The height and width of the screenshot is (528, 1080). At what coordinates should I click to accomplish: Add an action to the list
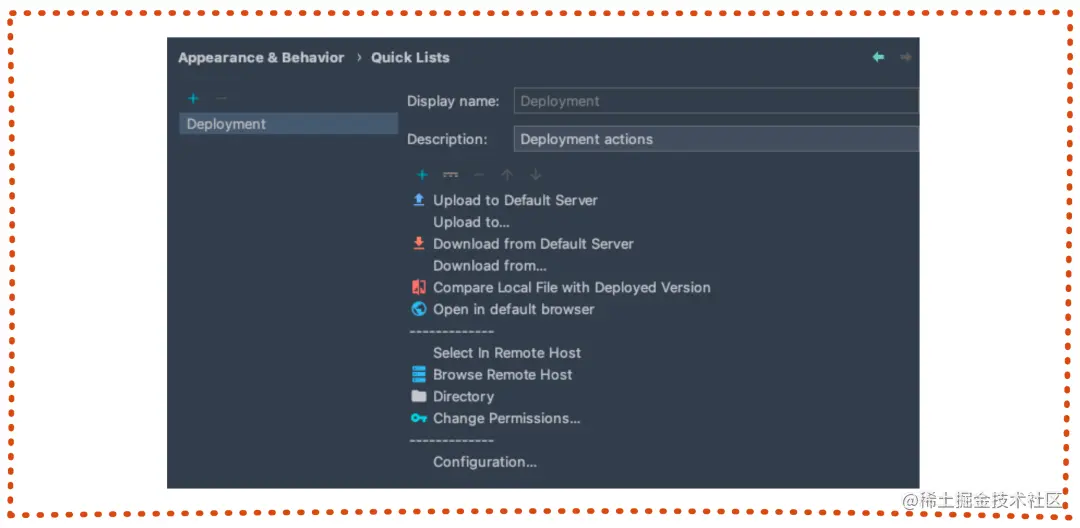(x=422, y=175)
